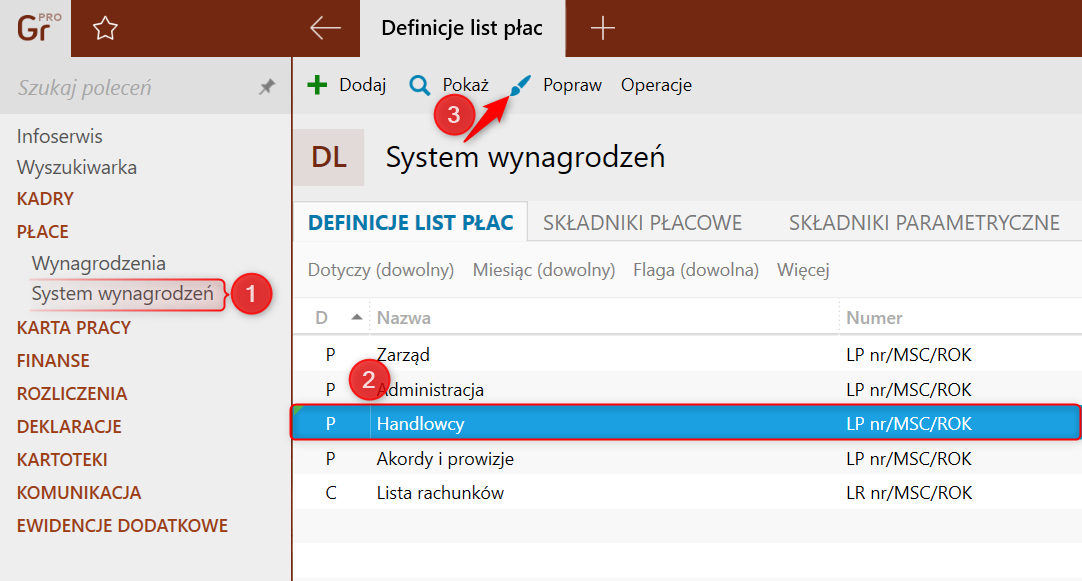1082x581 pixels.
Task: Click the P type cell of Zarząd
Action: click(331, 355)
